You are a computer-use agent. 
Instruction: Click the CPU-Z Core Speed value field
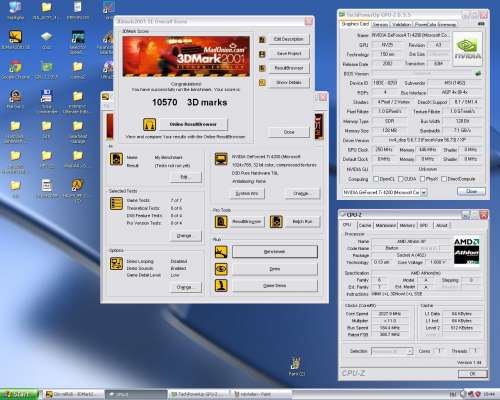pyautogui.click(x=390, y=314)
